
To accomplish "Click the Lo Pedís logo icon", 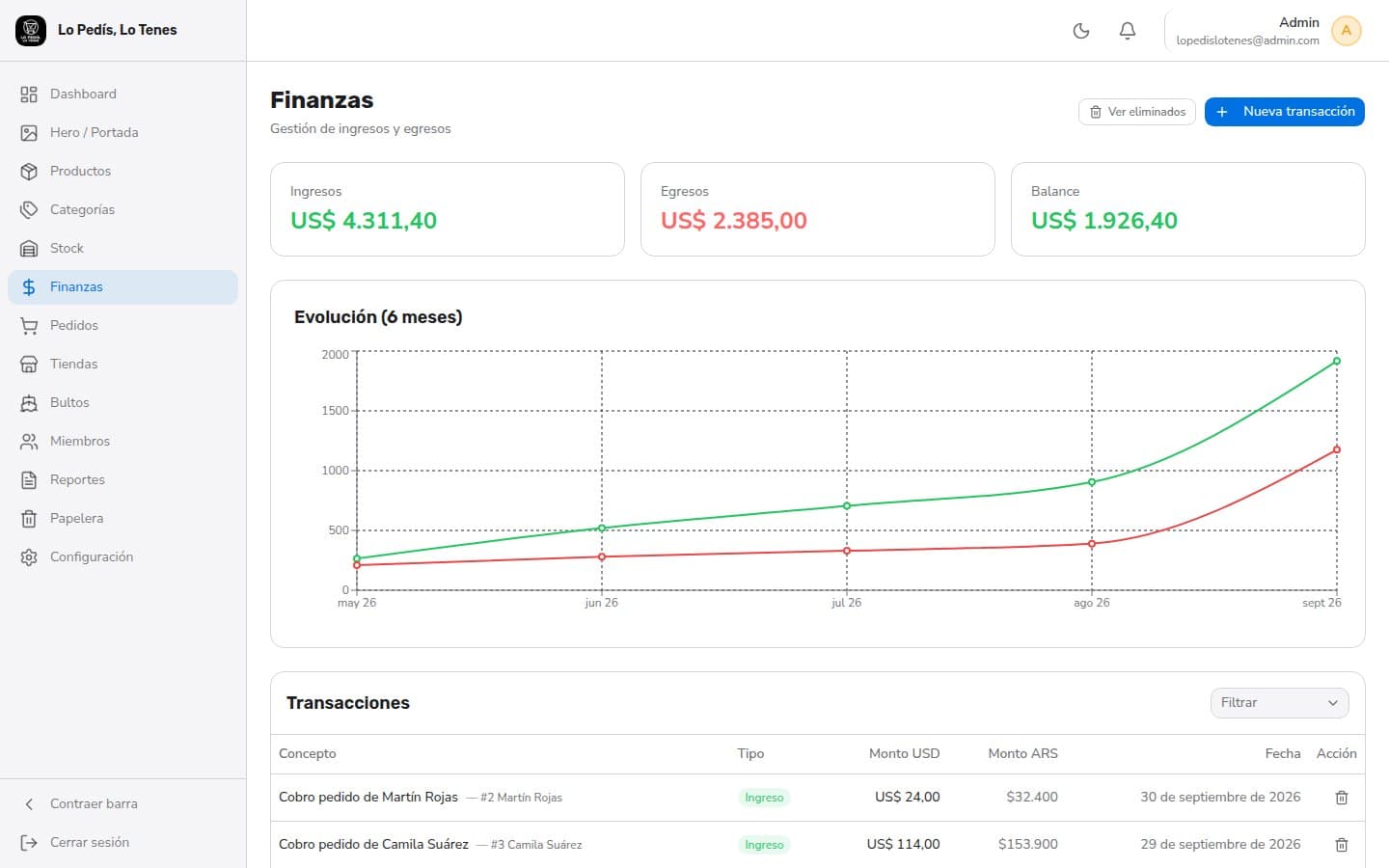I will point(31,30).
